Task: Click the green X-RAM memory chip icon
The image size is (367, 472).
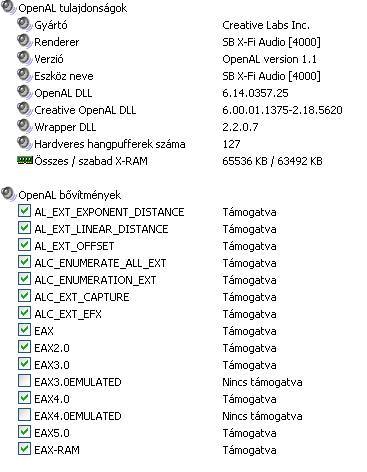Action: [25, 160]
